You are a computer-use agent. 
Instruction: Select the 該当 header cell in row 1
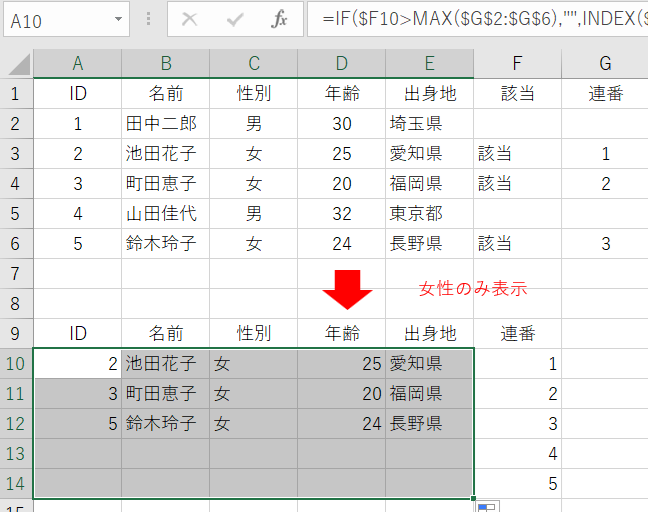point(517,94)
